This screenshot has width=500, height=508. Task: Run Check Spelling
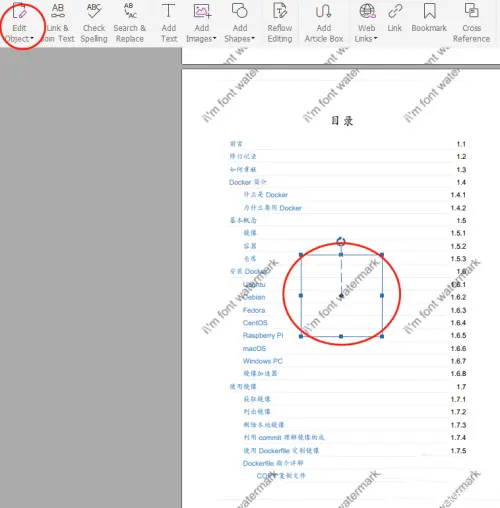point(94,24)
